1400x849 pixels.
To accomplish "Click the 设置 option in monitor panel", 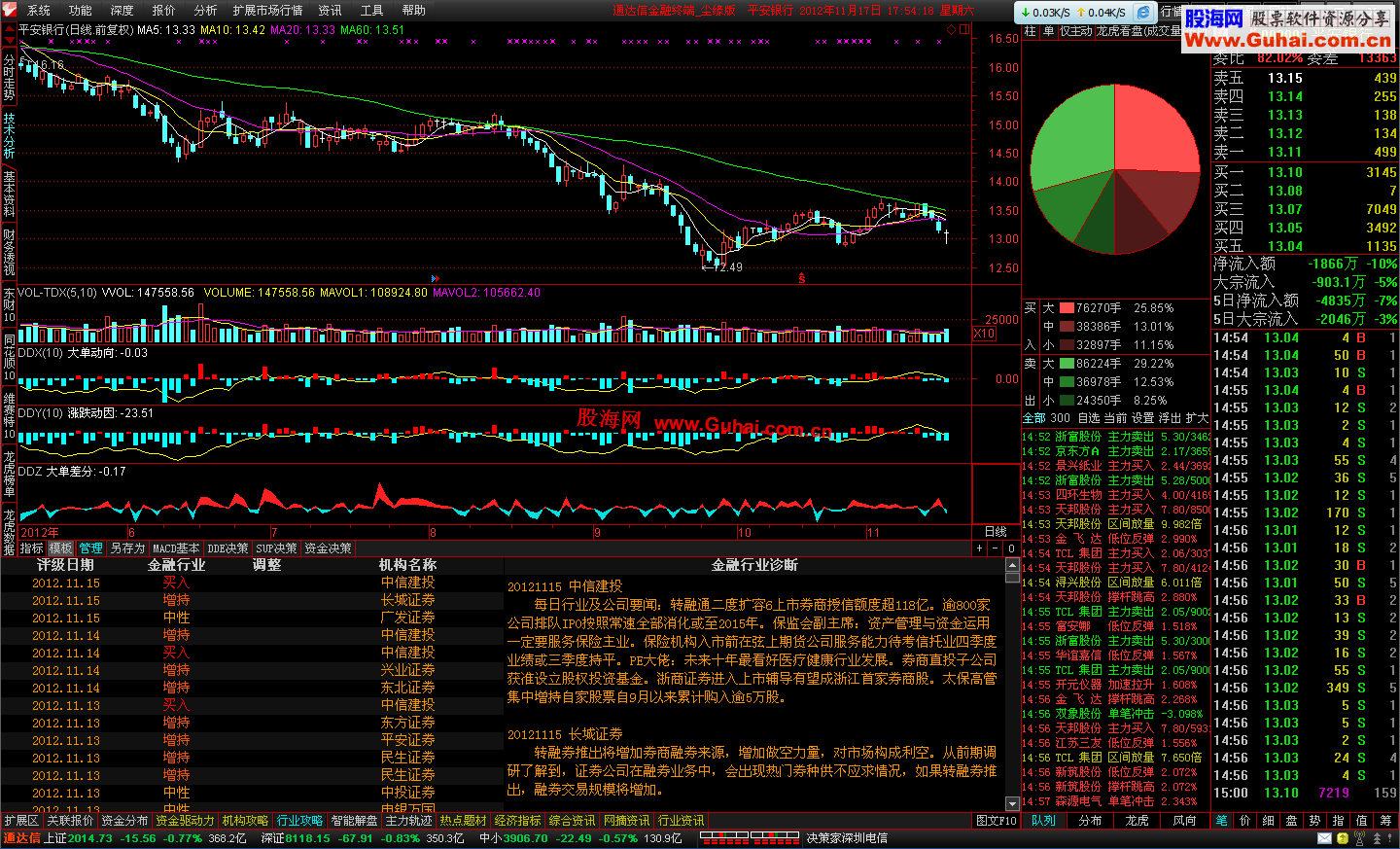I will [x=1143, y=418].
